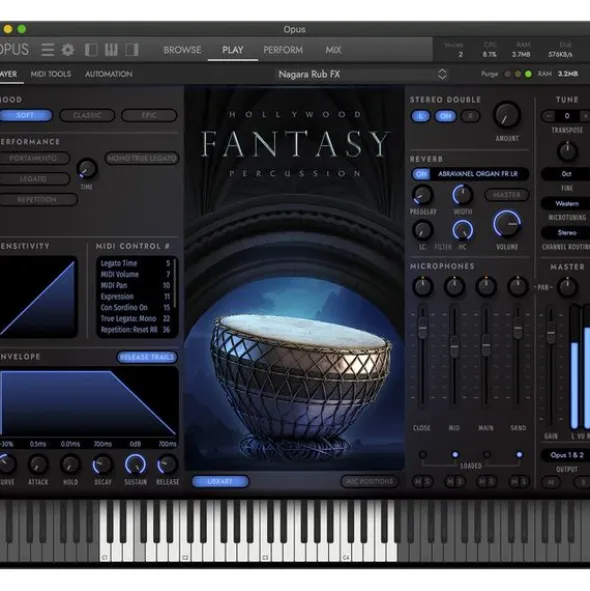Click the envelope Release knob
590x591 pixels.
167,465
